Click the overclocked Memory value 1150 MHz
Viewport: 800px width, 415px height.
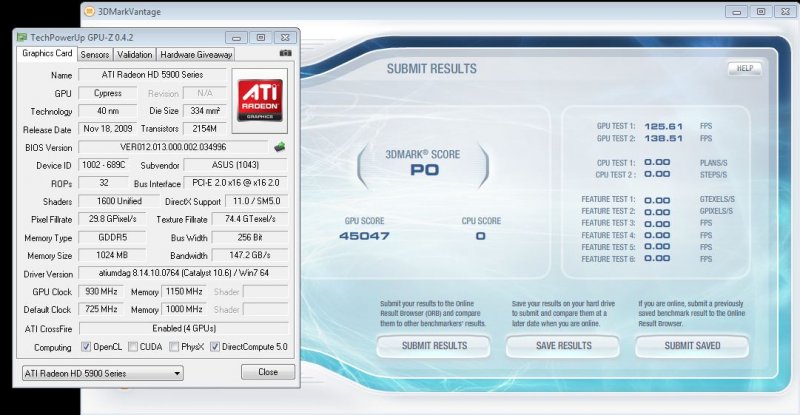coord(184,291)
